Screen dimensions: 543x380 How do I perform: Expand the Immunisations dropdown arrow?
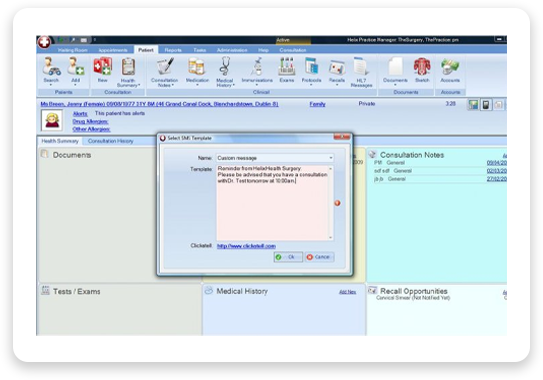257,85
